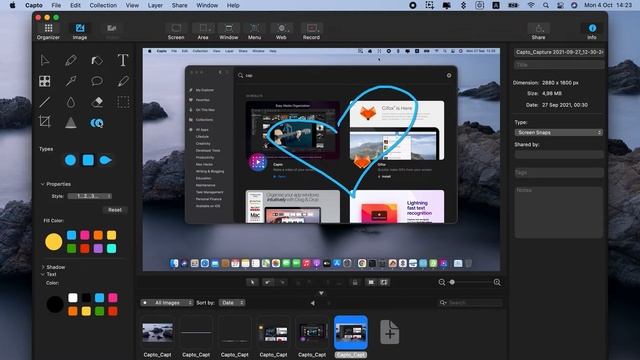Image resolution: width=640 pixels, height=360 pixels.
Task: Pick the Eraser tool
Action: coord(97,102)
